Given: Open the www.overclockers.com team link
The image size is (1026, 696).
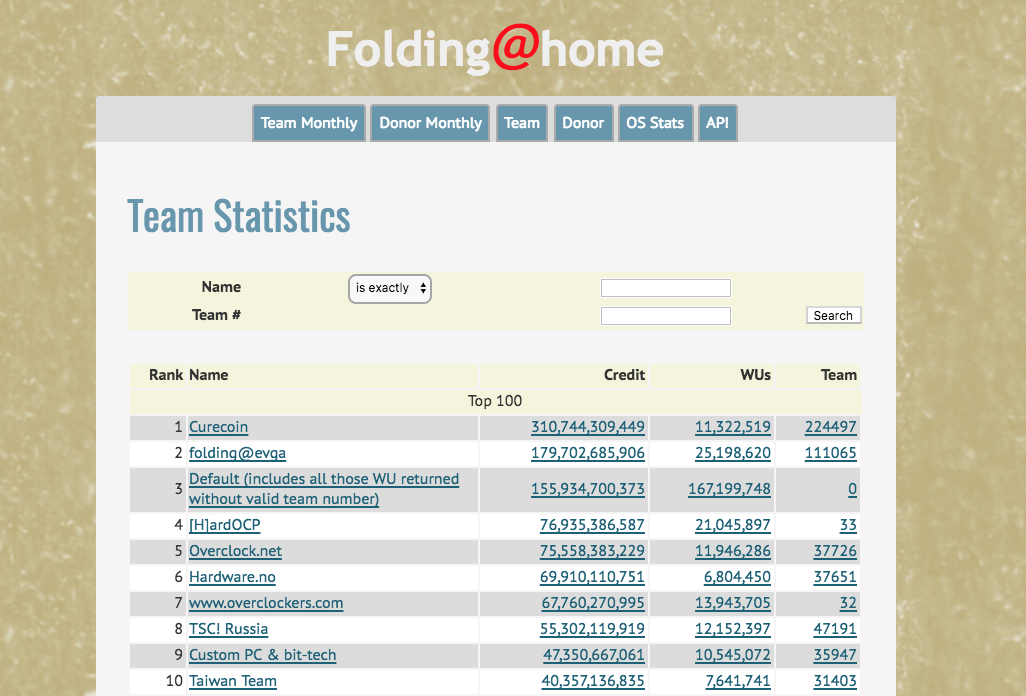Looking at the screenshot, I should coord(266,603).
